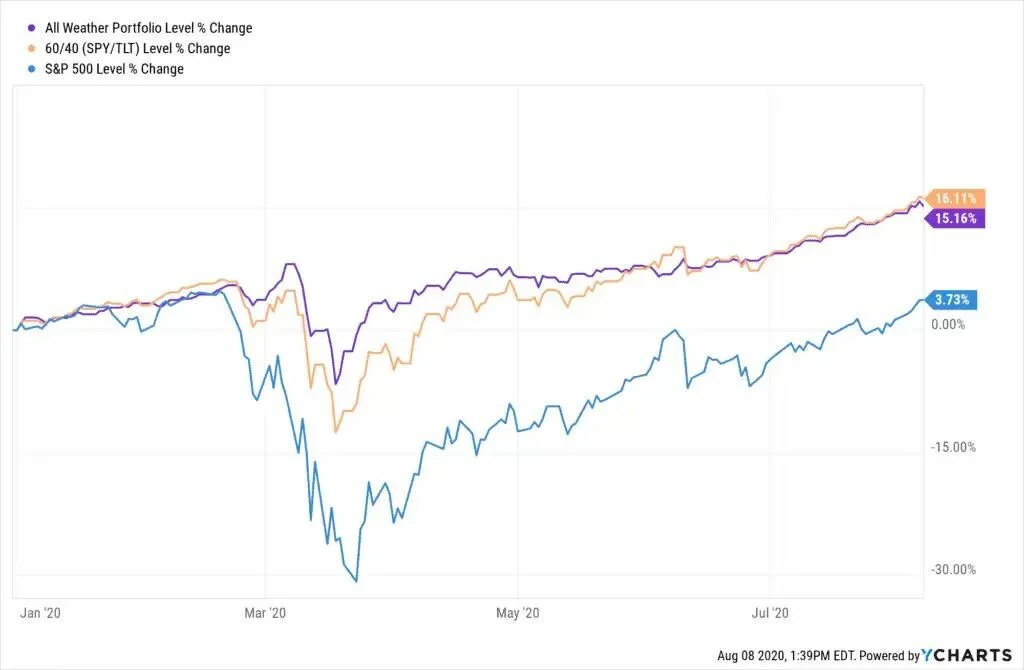The image size is (1024, 670).
Task: Click the purple 15.16% value flag
Action: click(955, 218)
